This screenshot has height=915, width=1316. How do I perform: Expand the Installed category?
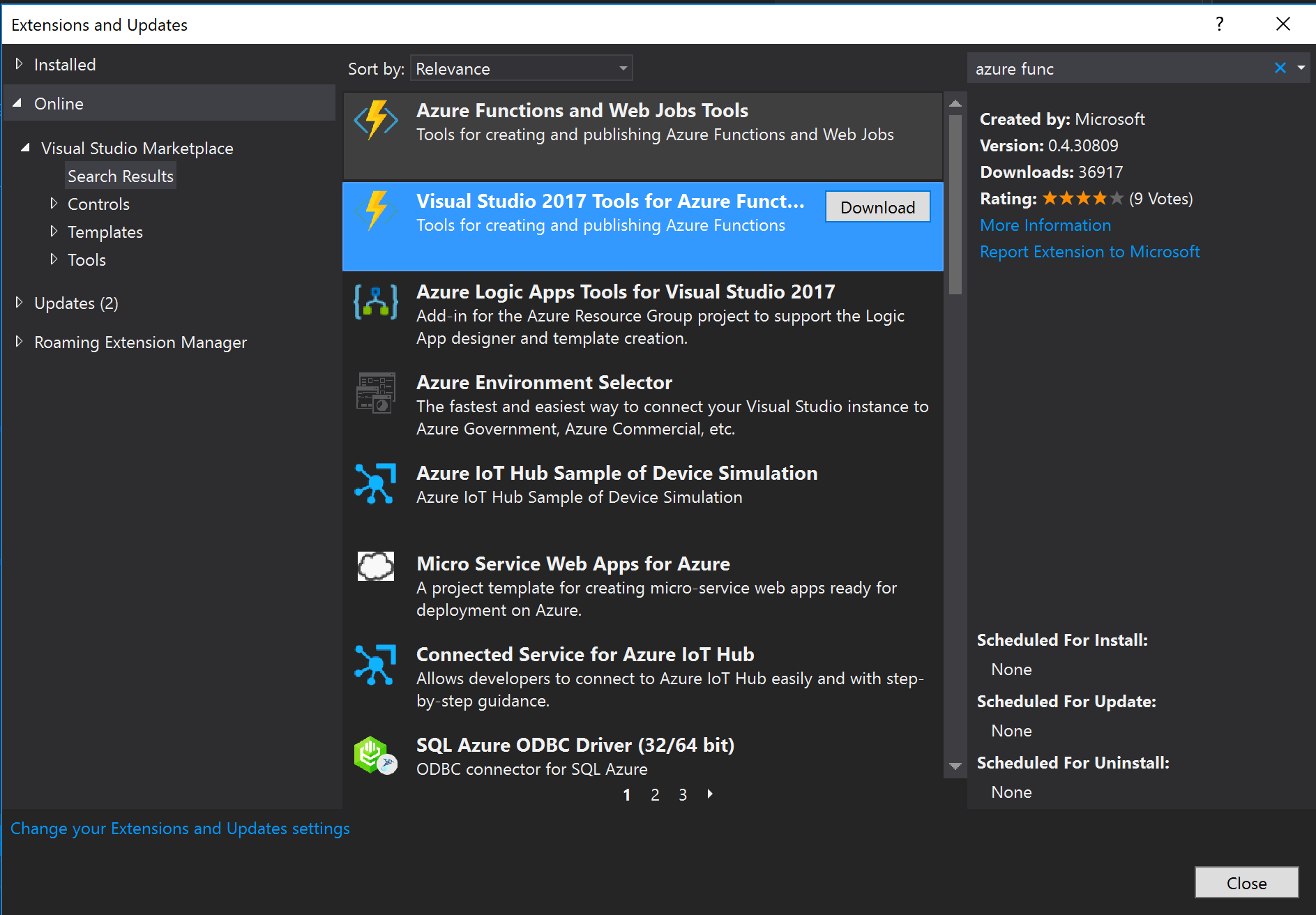[x=19, y=64]
